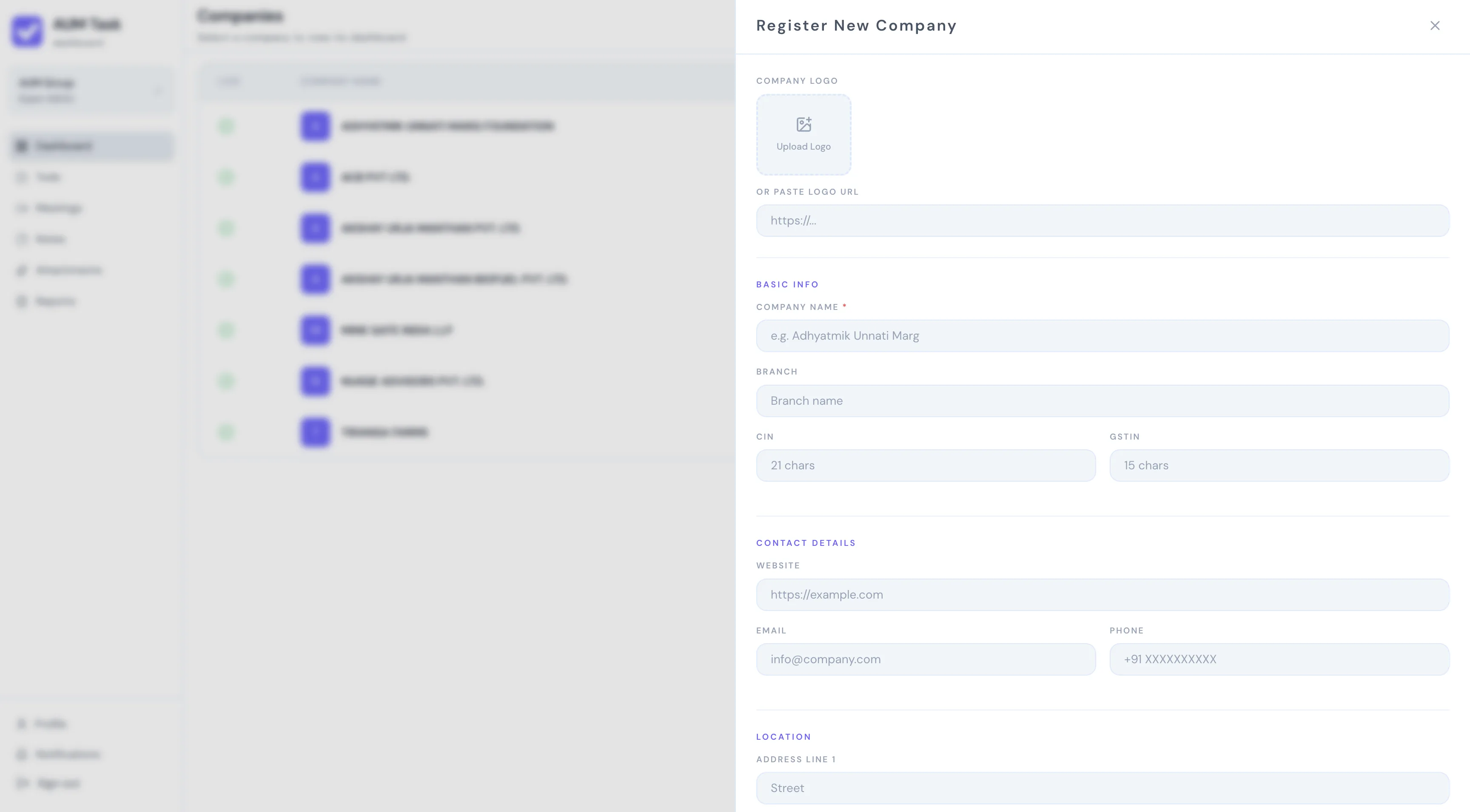Image resolution: width=1470 pixels, height=812 pixels.
Task: Click the CONTACT DETAILS section heading
Action: click(806, 543)
